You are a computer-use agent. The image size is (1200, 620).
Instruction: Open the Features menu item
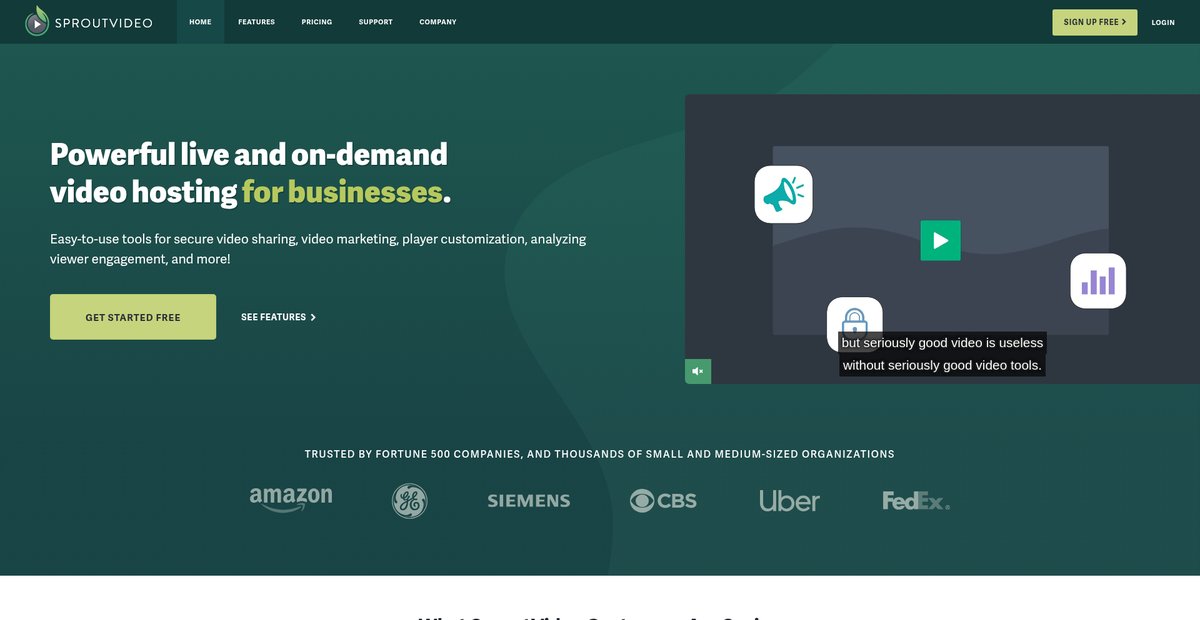(256, 22)
